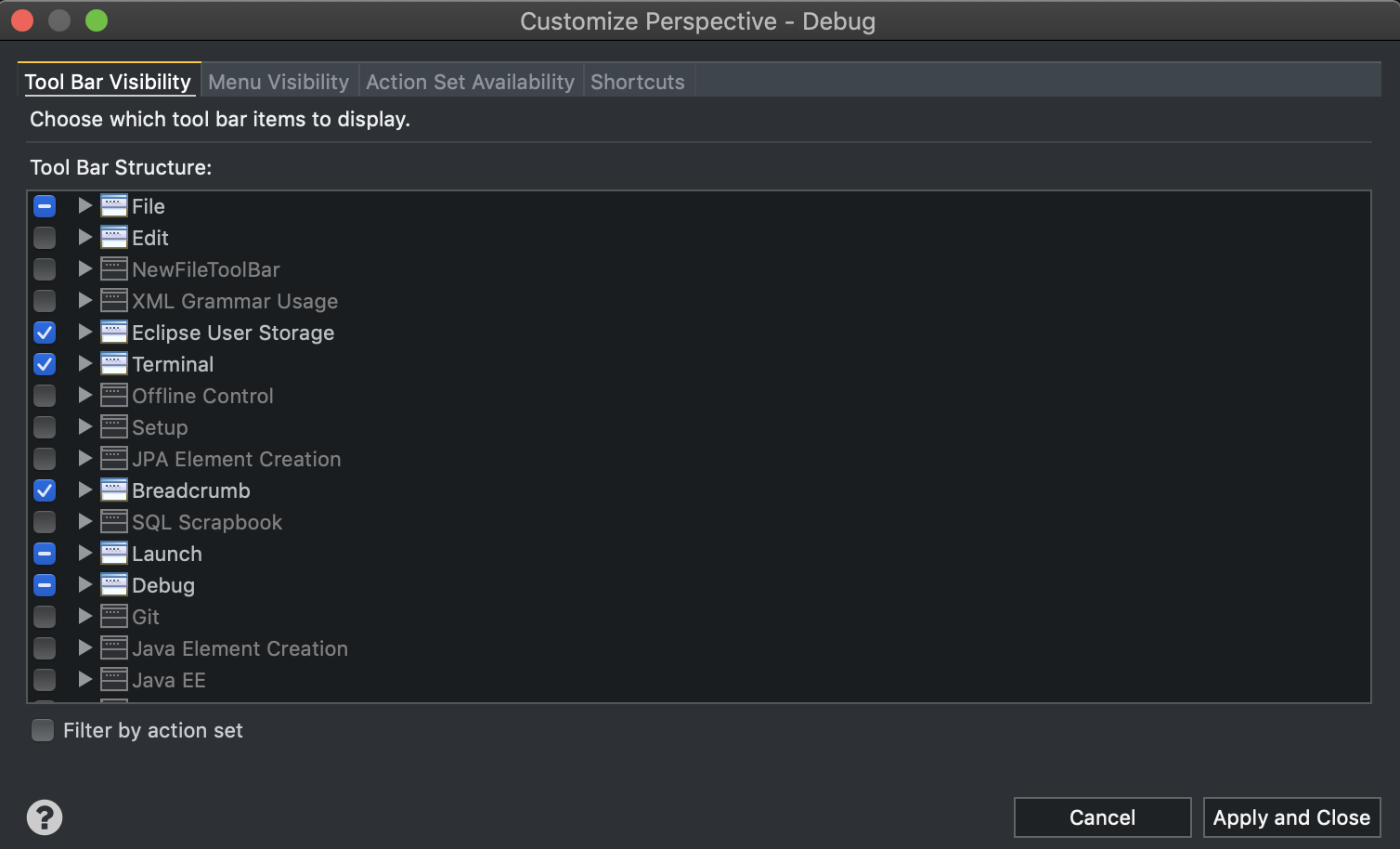
Task: Select the XML Grammar Usage item
Action: coord(235,301)
